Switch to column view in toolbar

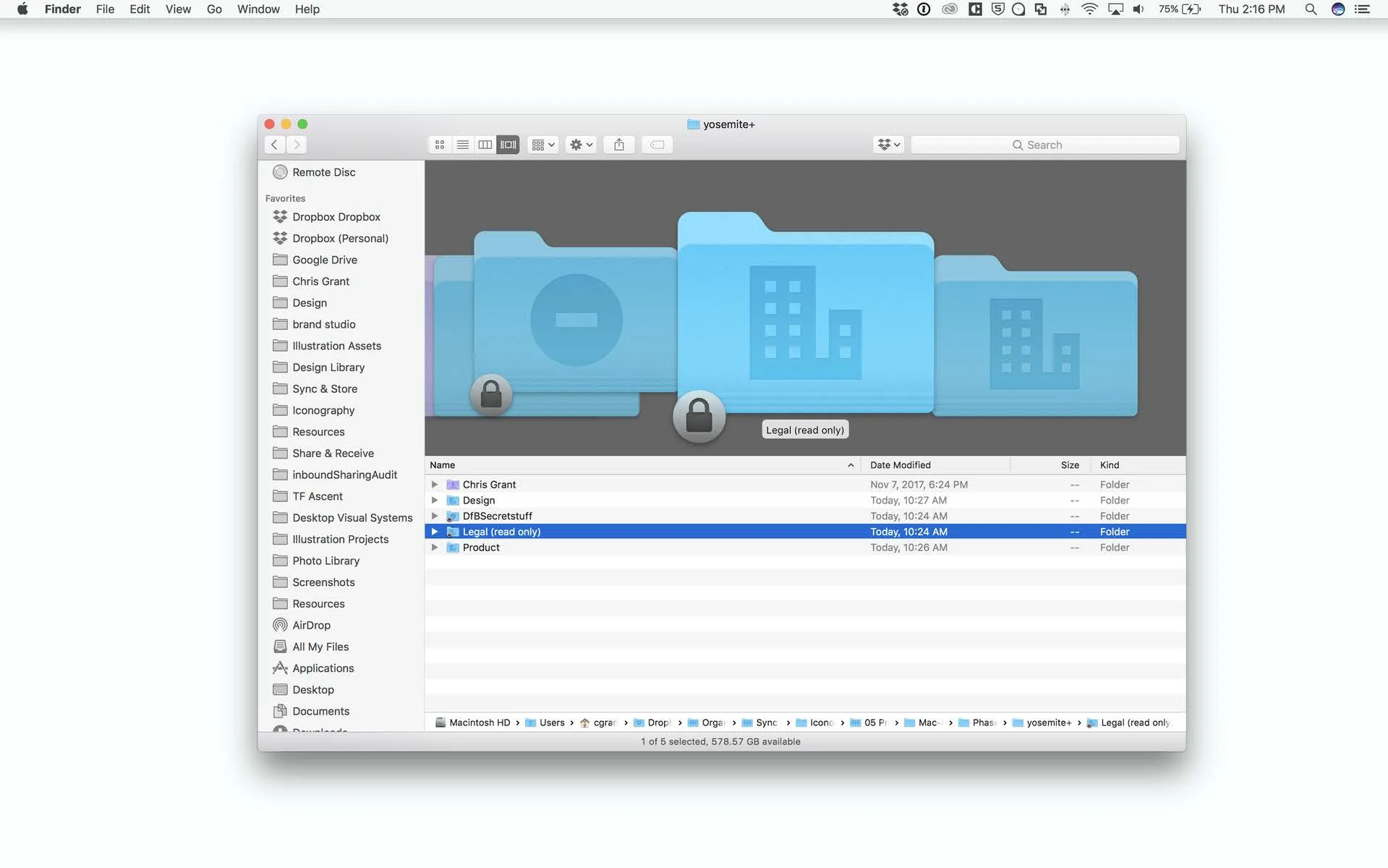485,145
